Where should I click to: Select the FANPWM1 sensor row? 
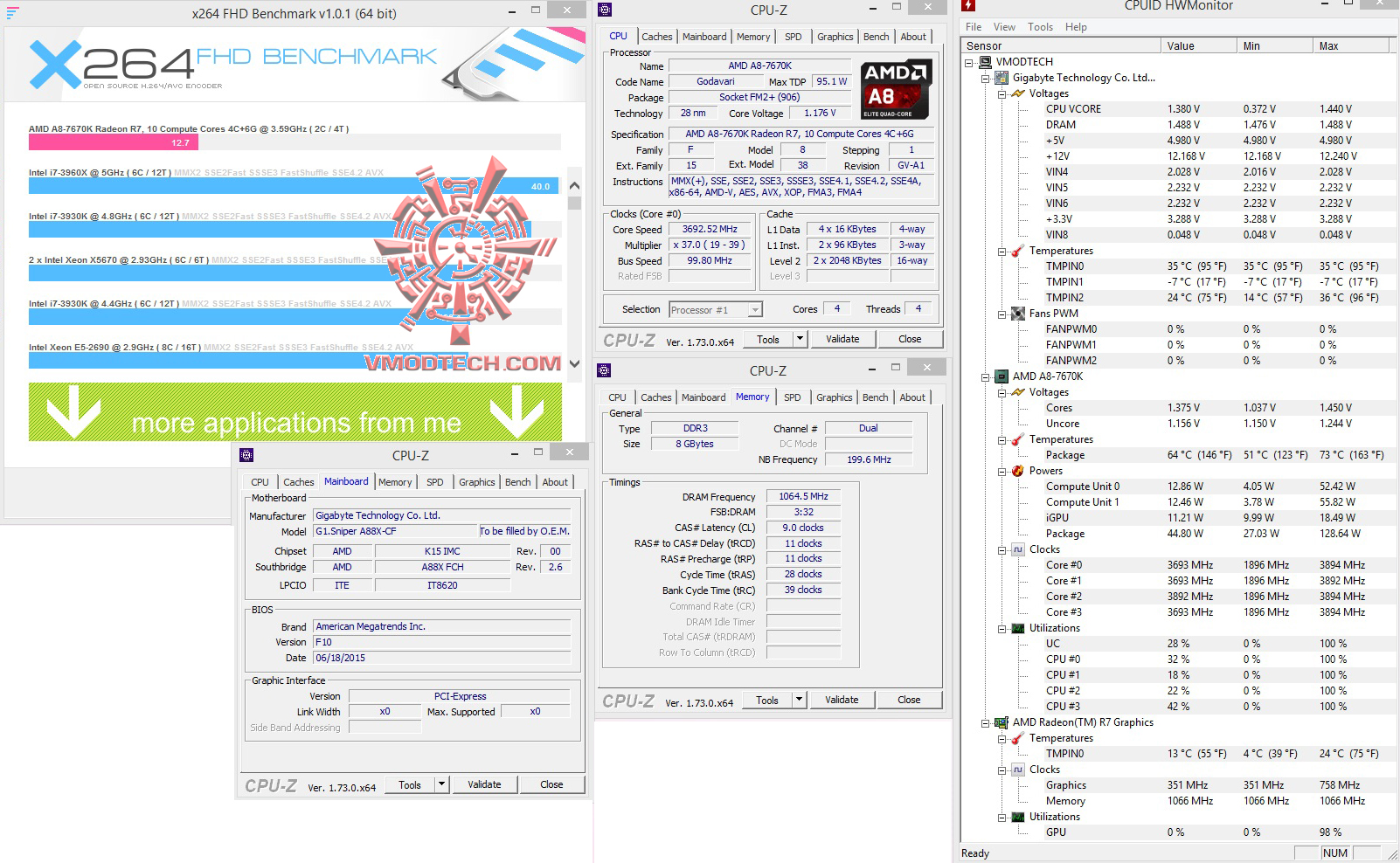[x=1178, y=345]
